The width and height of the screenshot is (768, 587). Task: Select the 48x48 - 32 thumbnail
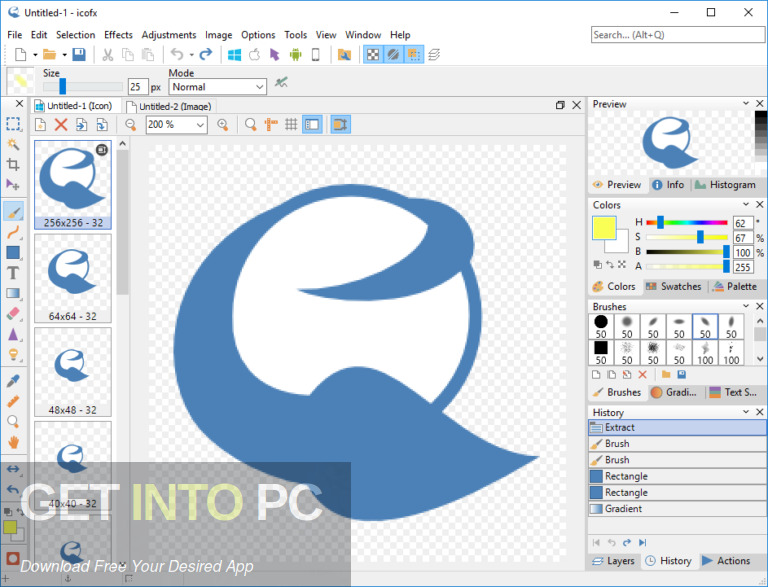[72, 372]
